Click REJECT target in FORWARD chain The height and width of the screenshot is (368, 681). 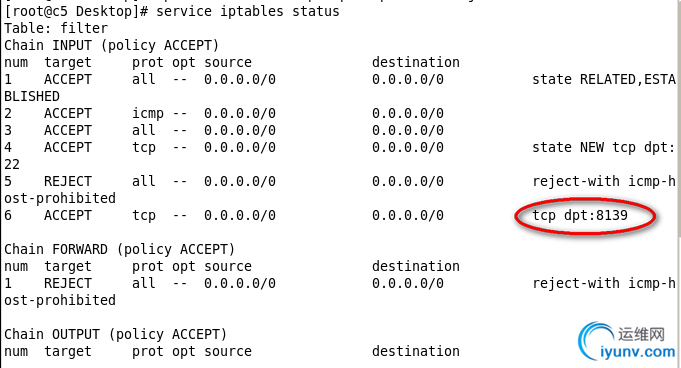68,283
